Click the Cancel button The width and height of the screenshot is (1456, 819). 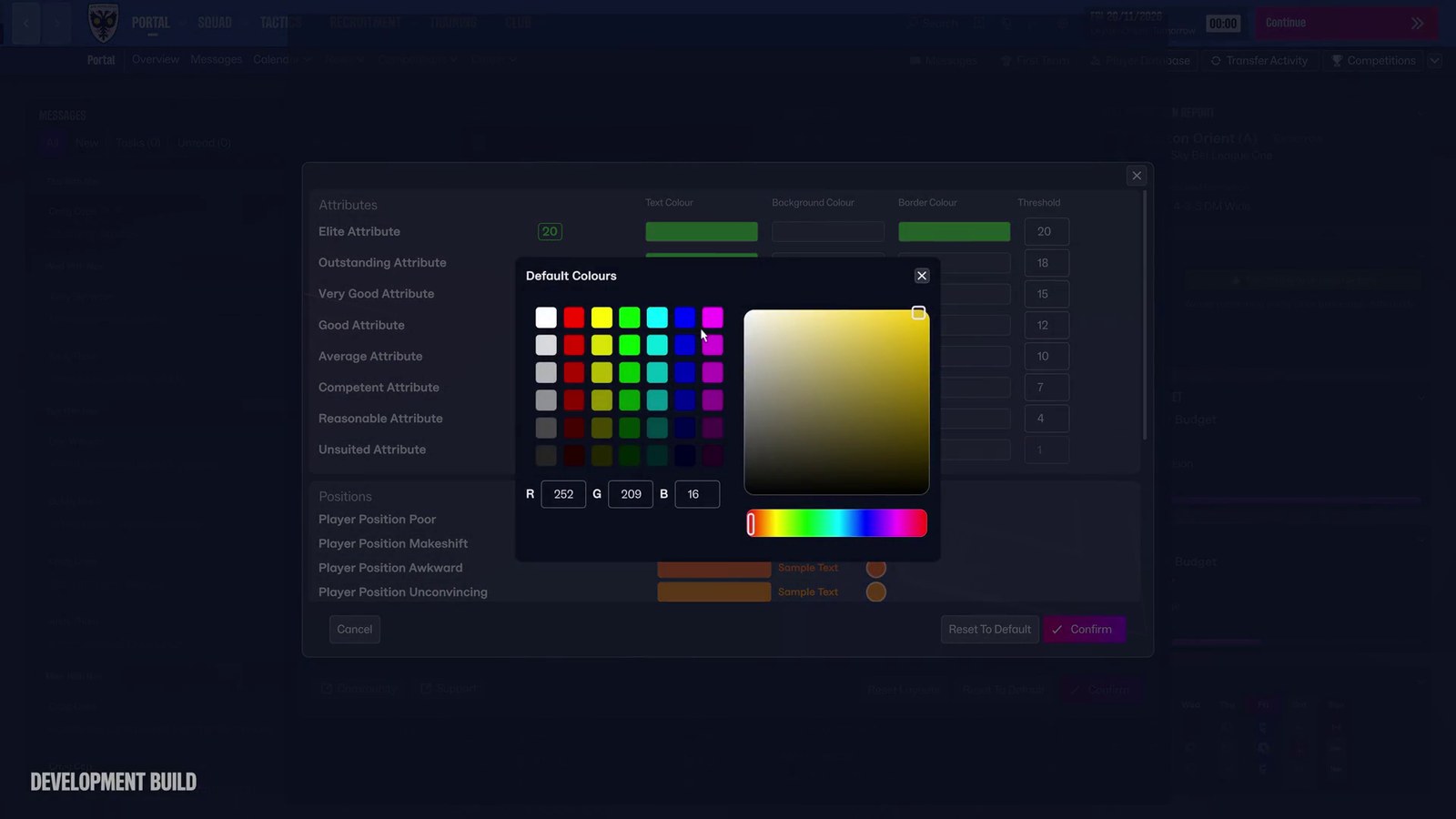coord(355,630)
